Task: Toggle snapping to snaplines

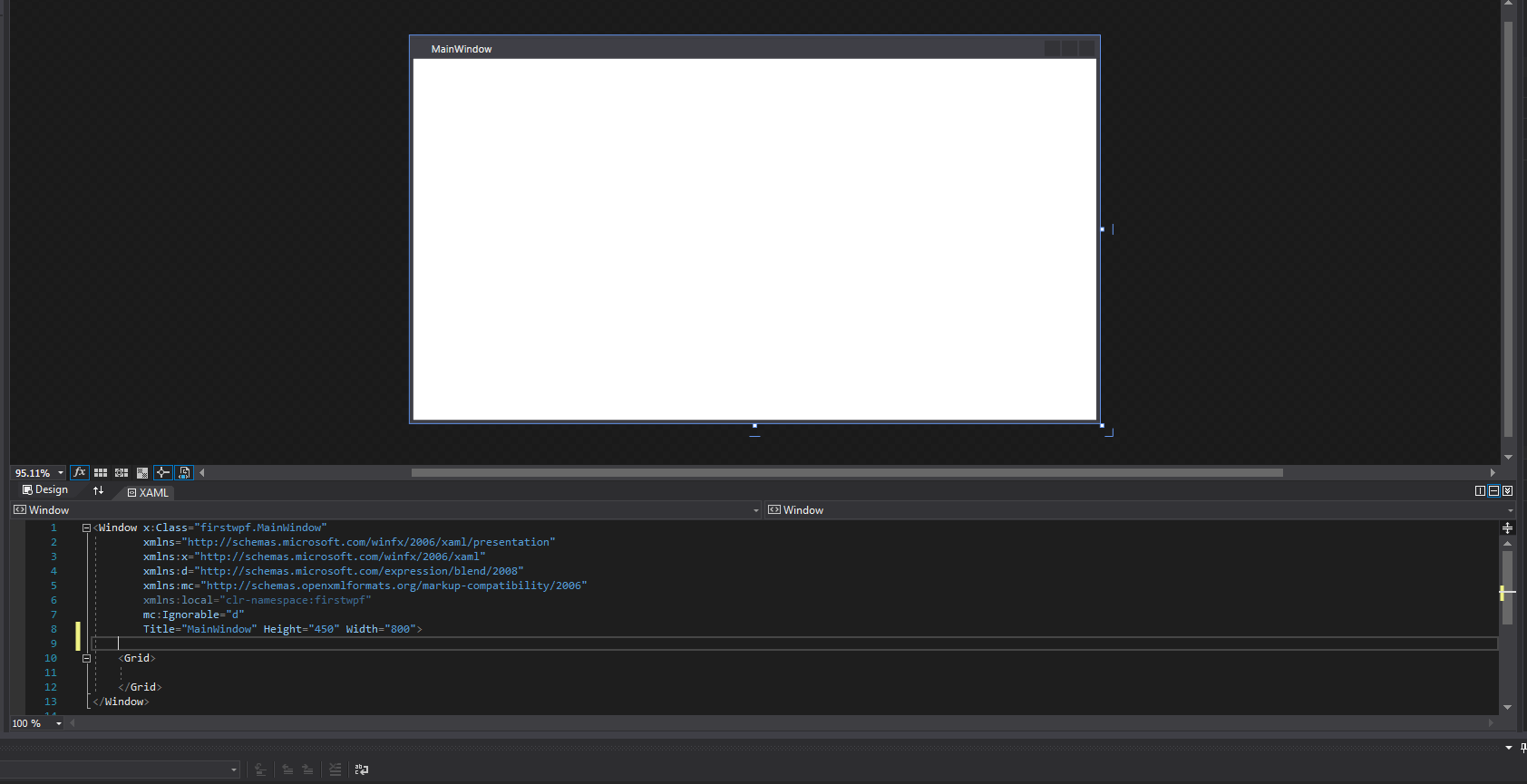Action: click(162, 472)
